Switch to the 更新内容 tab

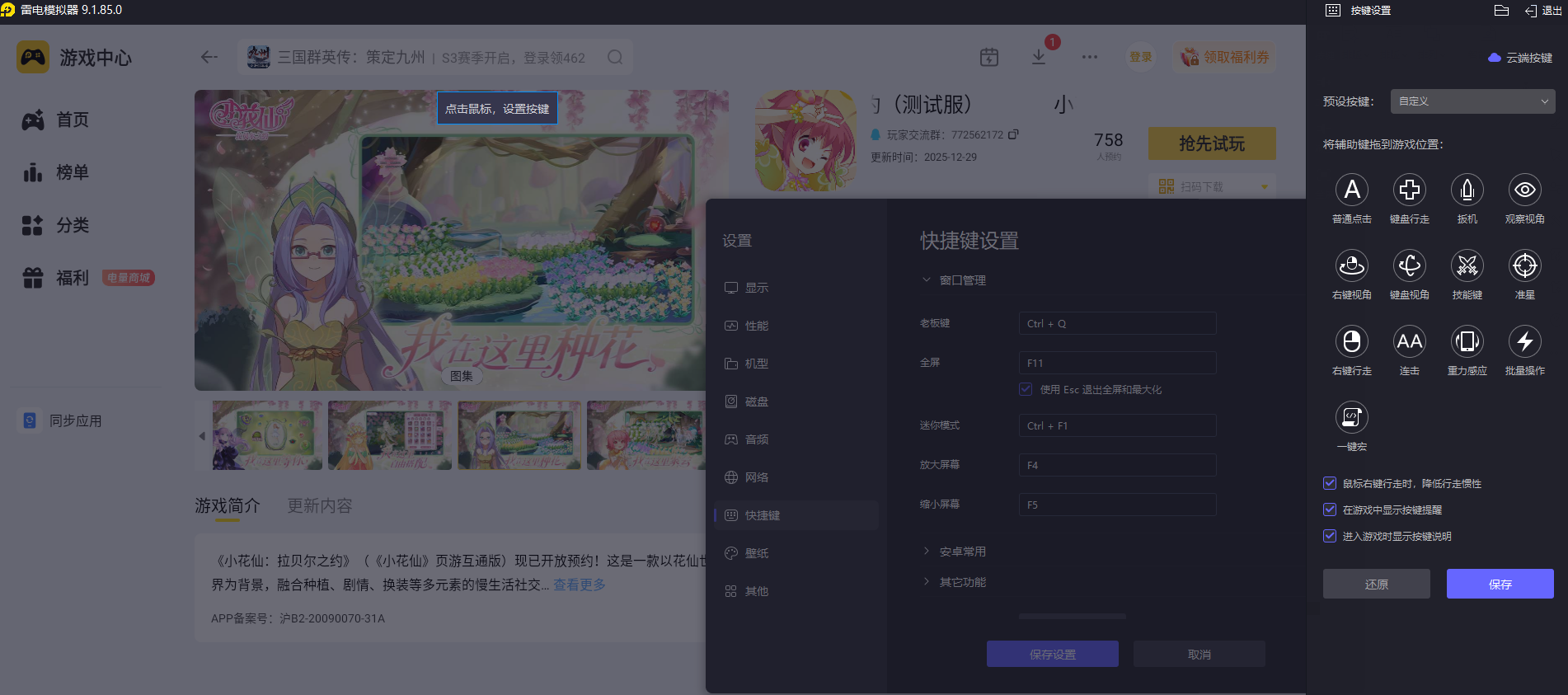[320, 505]
